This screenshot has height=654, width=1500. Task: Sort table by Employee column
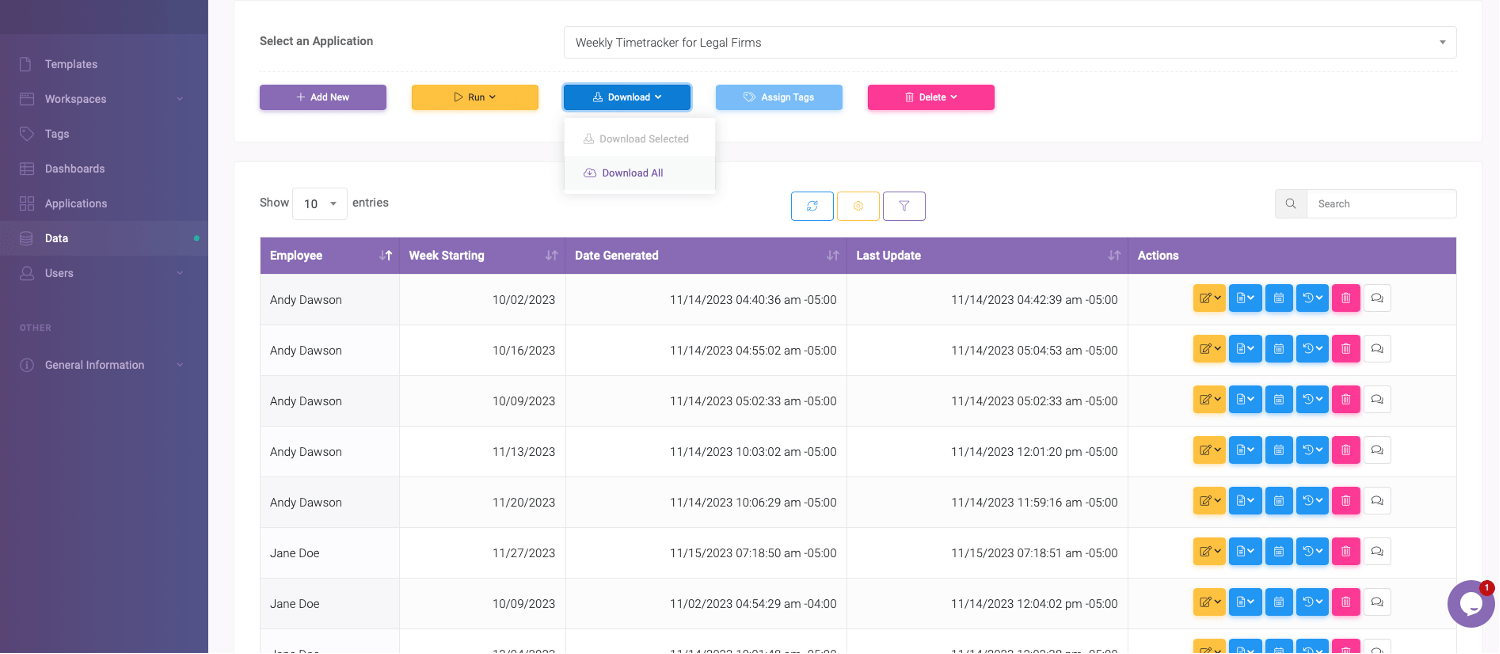click(x=330, y=255)
